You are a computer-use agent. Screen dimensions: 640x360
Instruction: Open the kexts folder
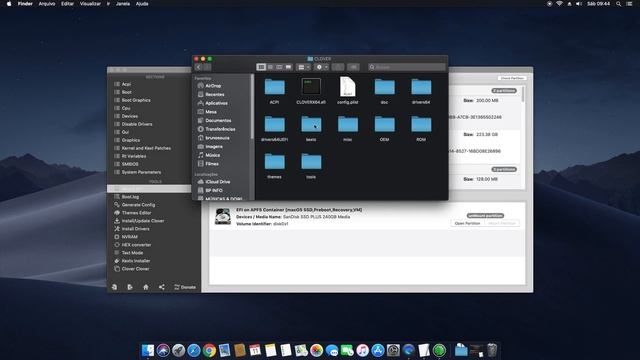pos(311,124)
